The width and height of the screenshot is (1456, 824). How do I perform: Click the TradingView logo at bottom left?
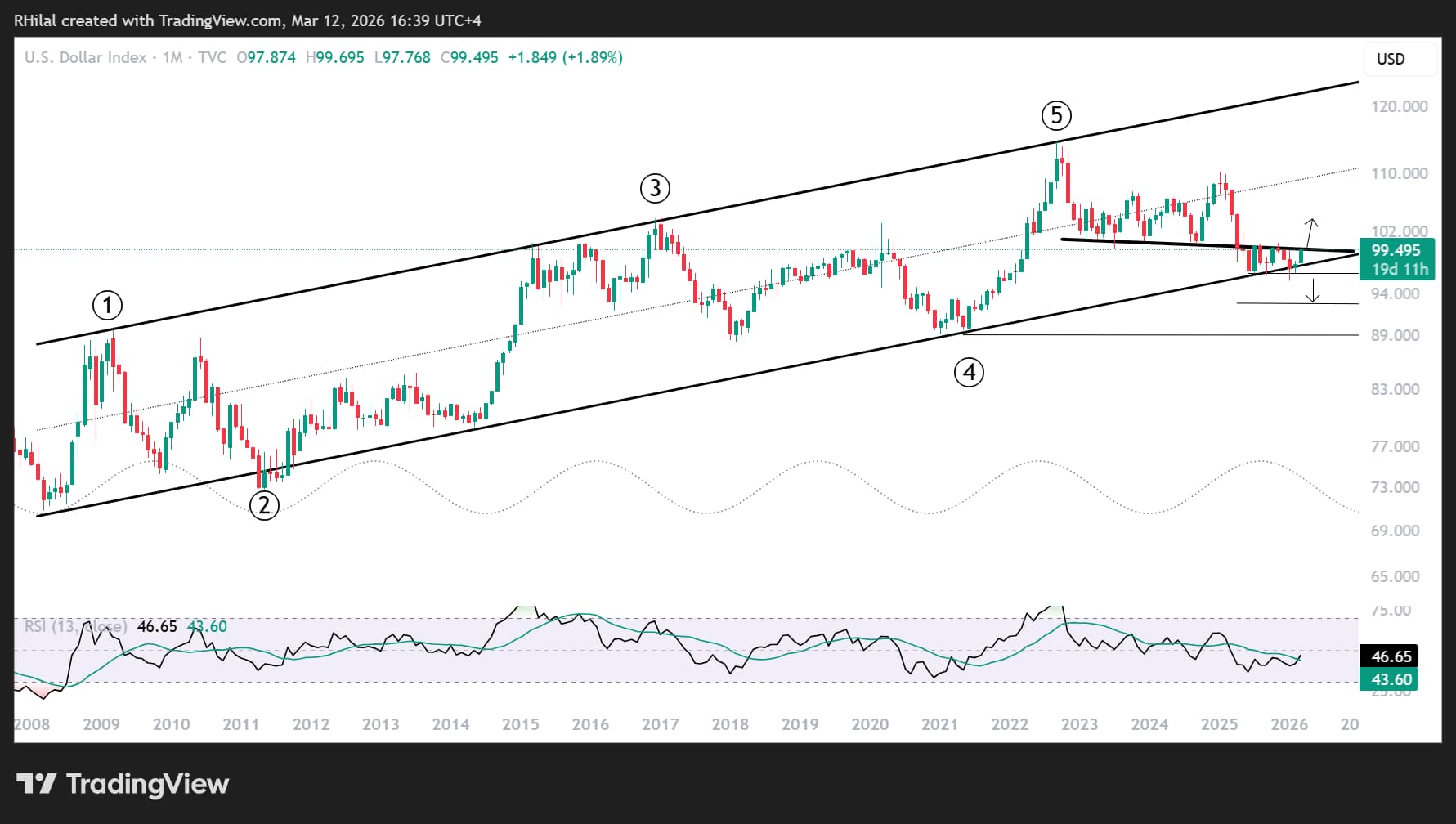(123, 784)
